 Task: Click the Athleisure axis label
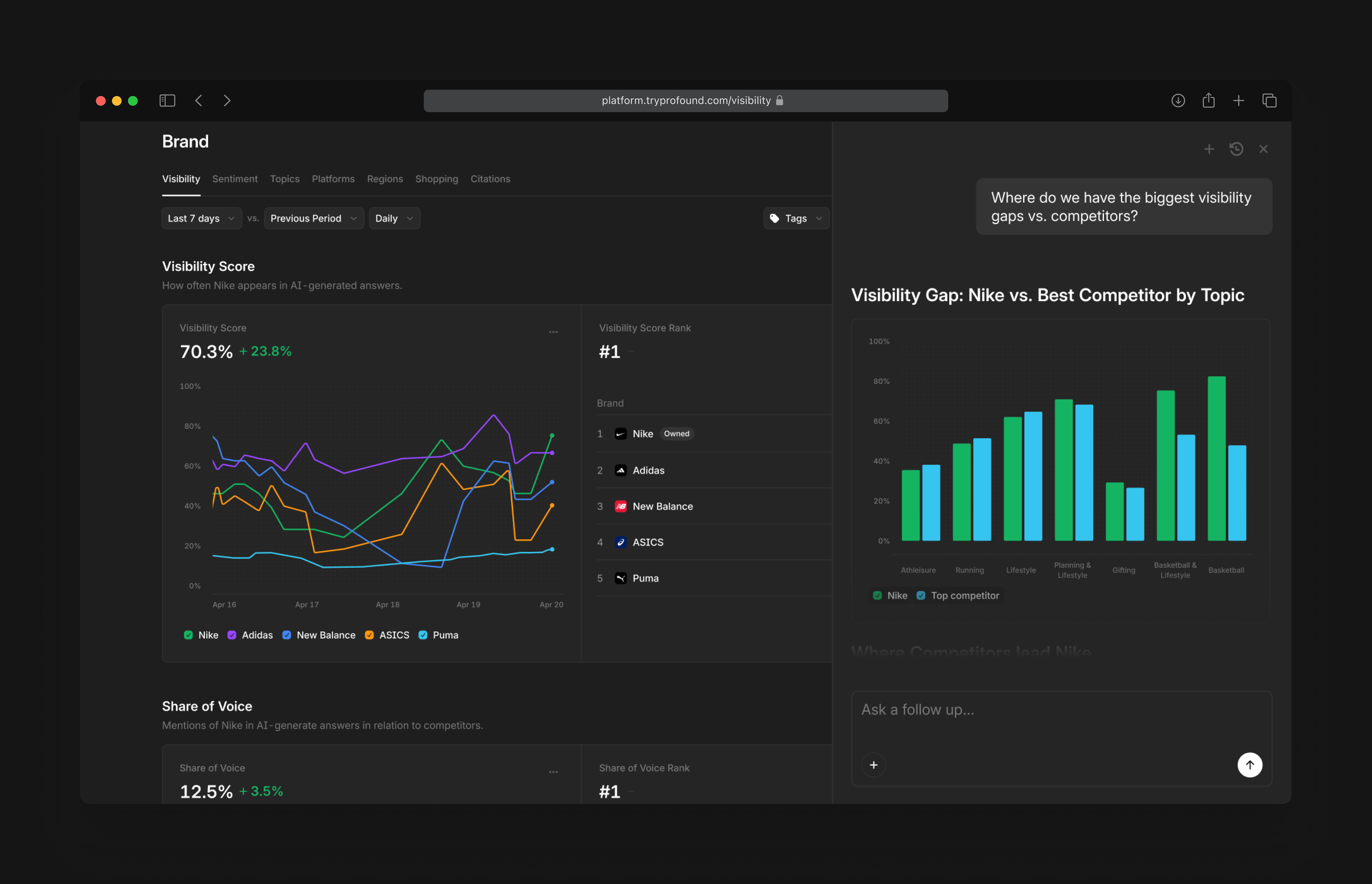click(918, 570)
